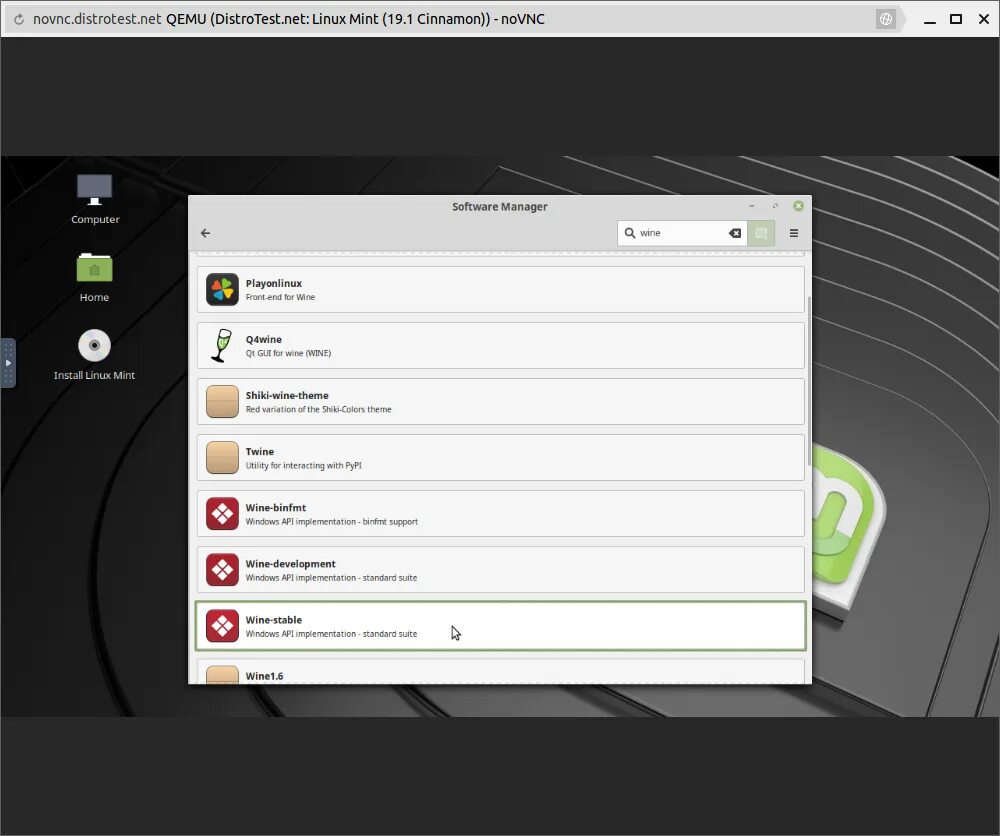Expand the noVNC side control panel handle
The width and height of the screenshot is (1000, 836).
8,363
